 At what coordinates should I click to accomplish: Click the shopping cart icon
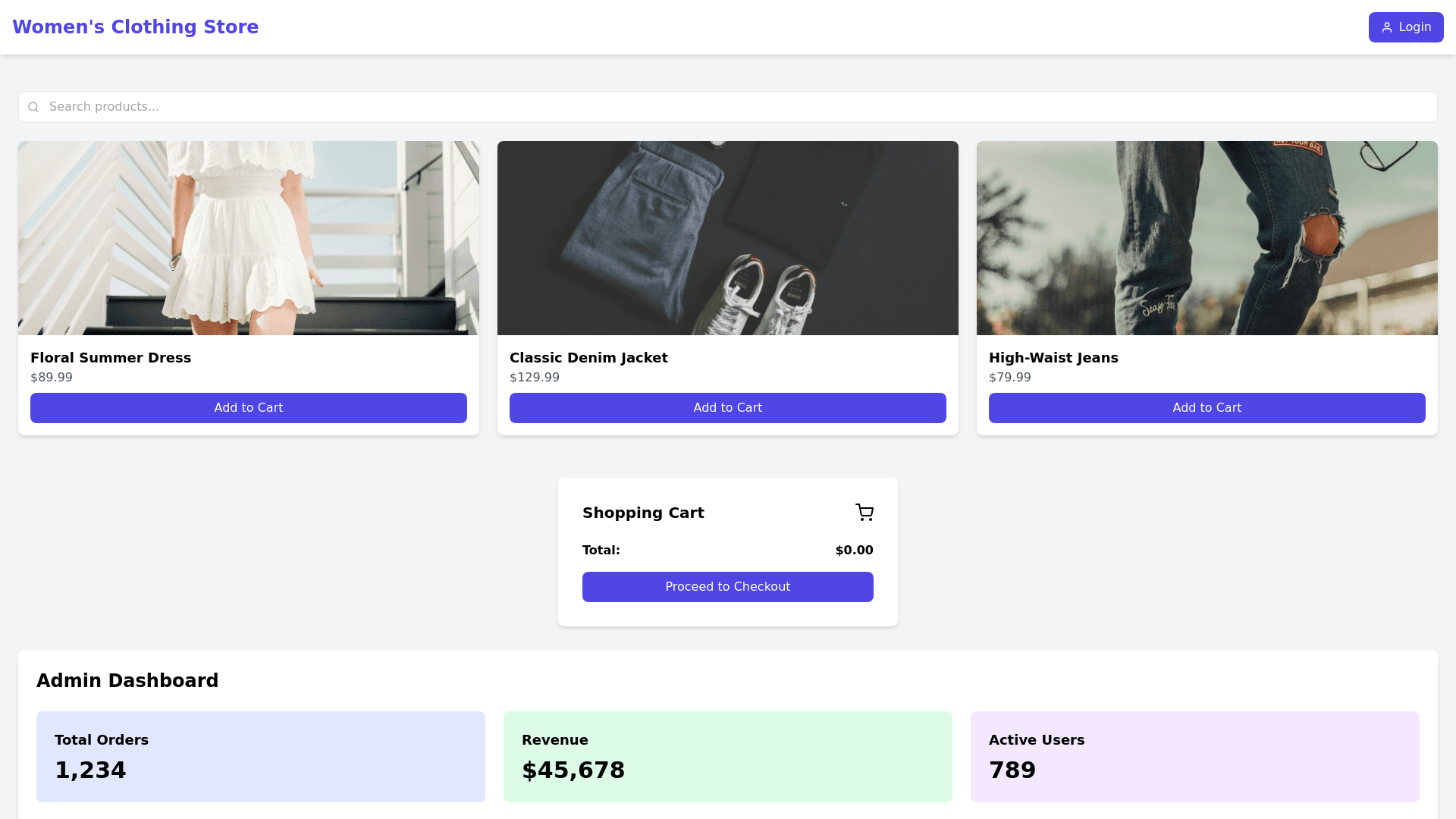point(864,513)
